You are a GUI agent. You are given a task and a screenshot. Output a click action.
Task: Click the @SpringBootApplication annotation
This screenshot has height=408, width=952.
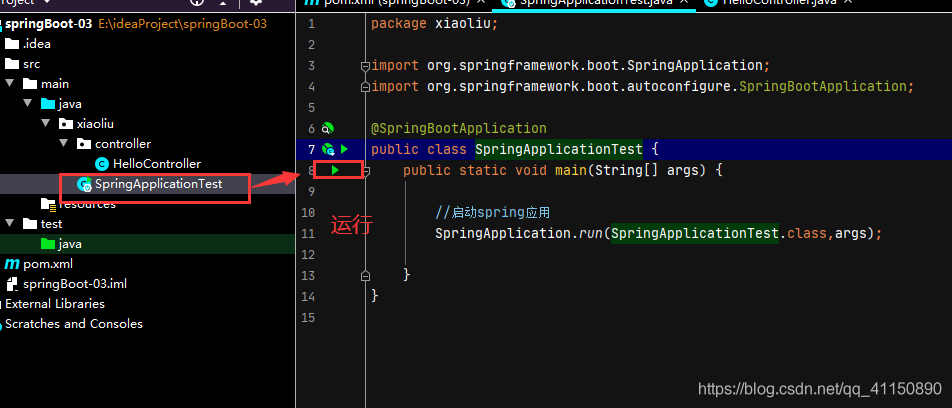[x=459, y=129]
